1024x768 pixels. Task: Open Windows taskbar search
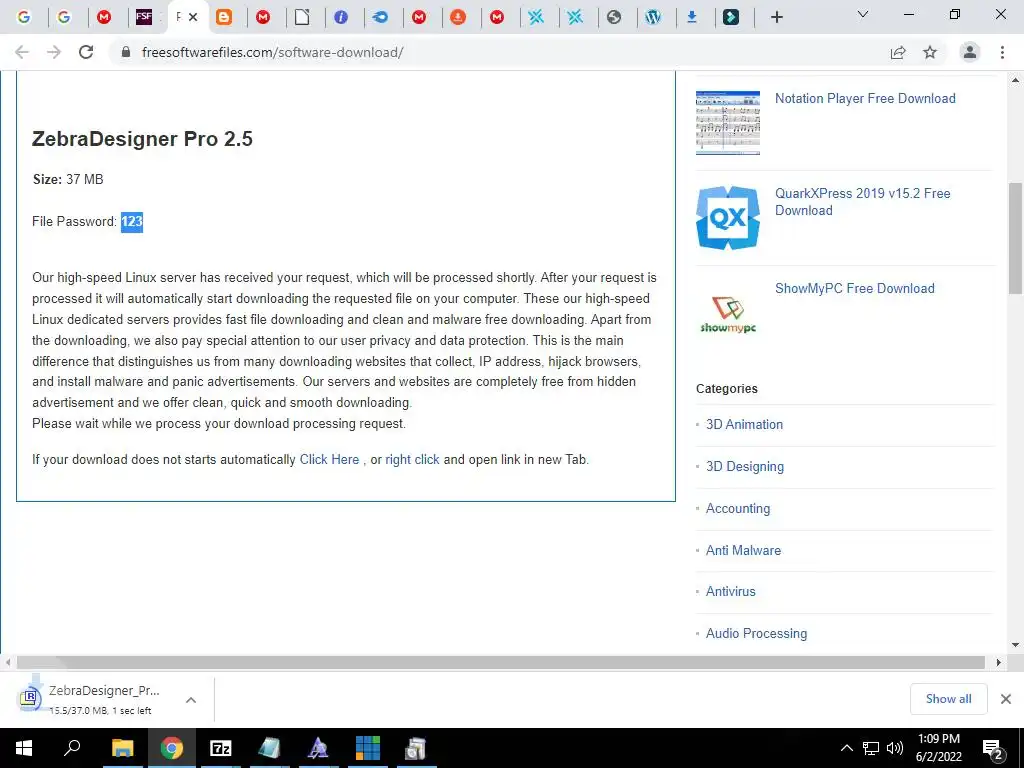(72, 748)
